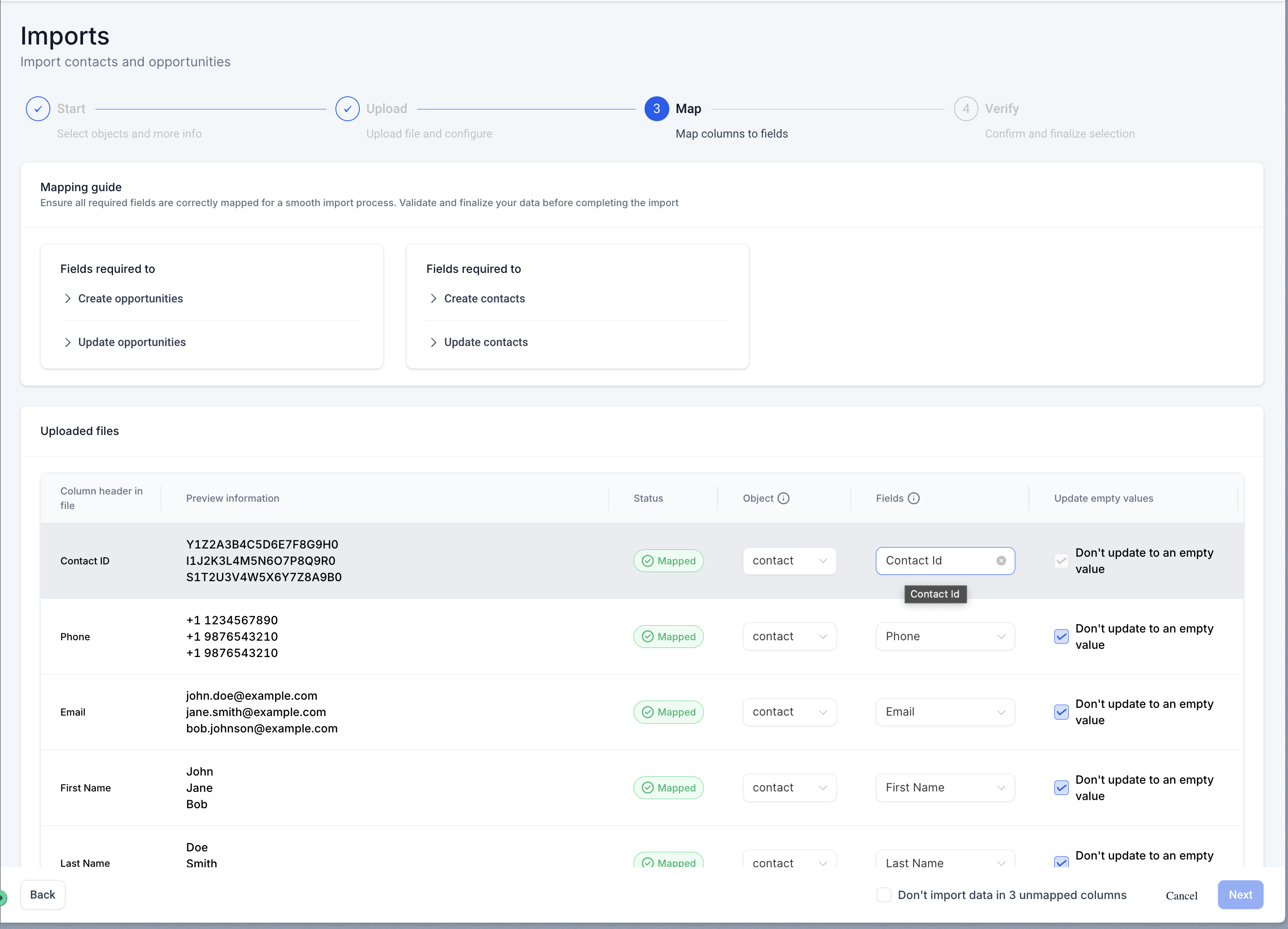Clear the Contact Id field using its x icon

[x=1001, y=560]
